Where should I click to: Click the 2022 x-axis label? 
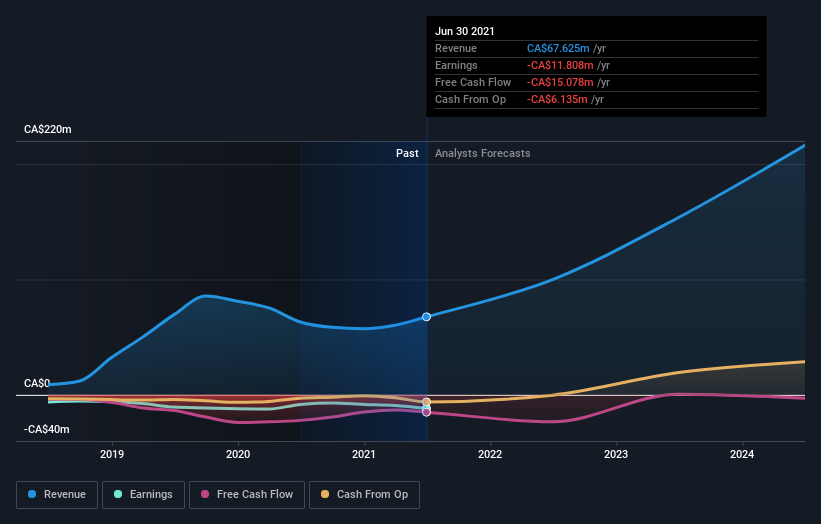click(x=490, y=454)
